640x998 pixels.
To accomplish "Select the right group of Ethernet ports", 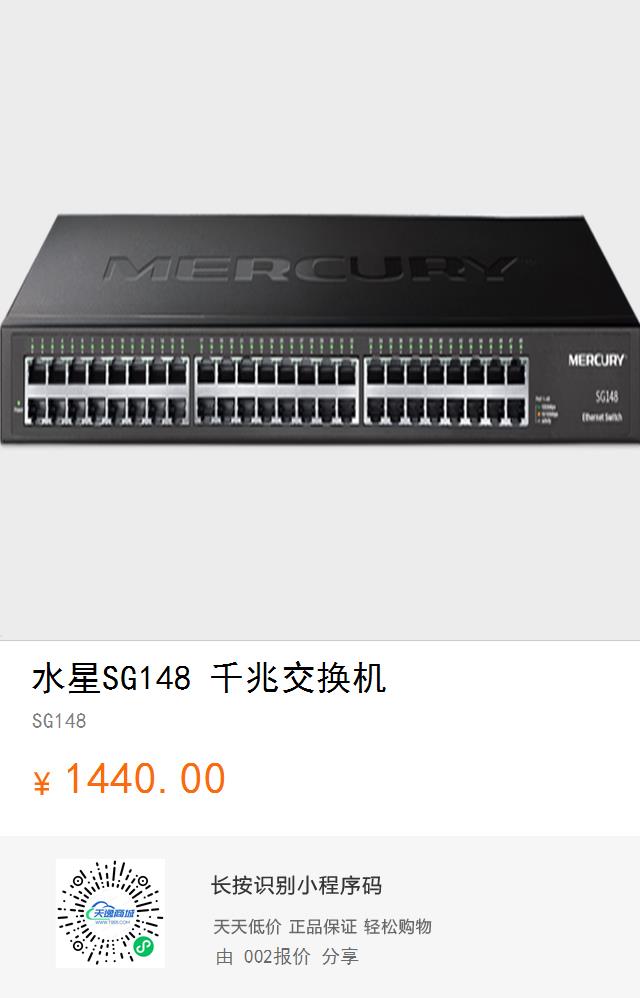I will click(445, 390).
